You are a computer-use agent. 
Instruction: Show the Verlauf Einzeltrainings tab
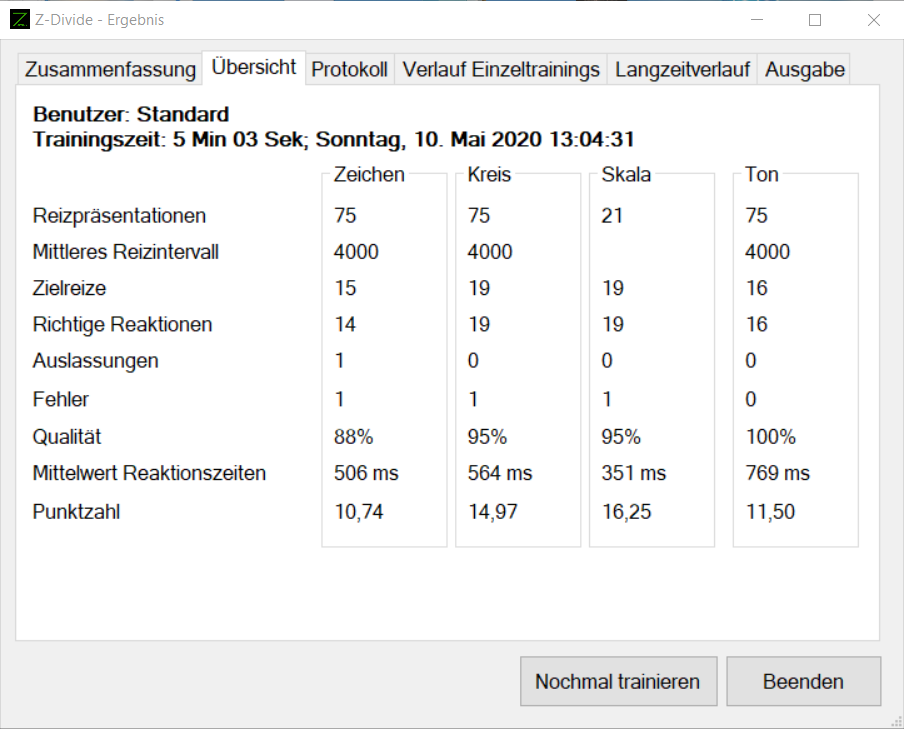click(501, 69)
